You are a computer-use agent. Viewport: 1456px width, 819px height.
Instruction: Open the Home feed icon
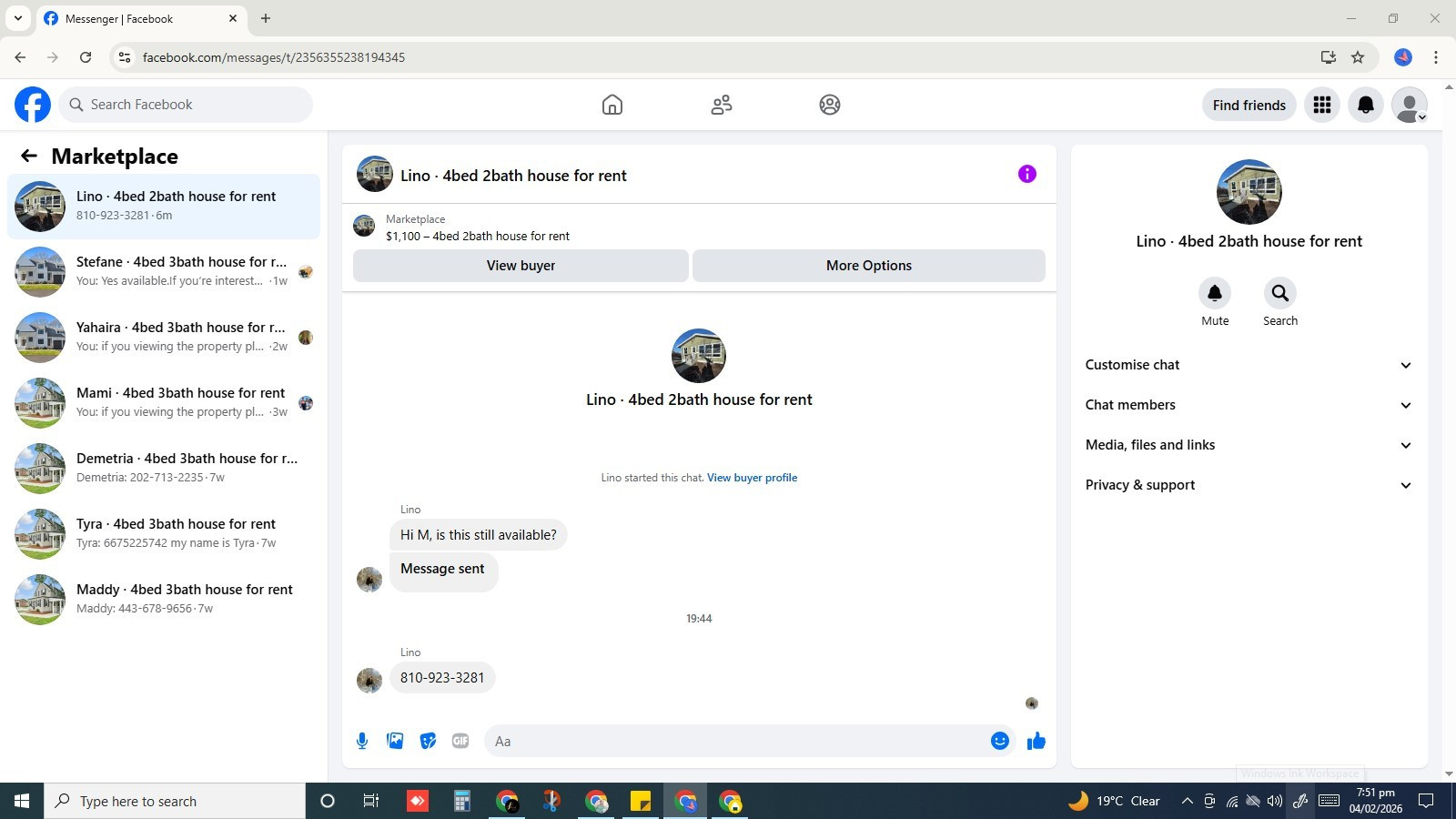point(612,105)
